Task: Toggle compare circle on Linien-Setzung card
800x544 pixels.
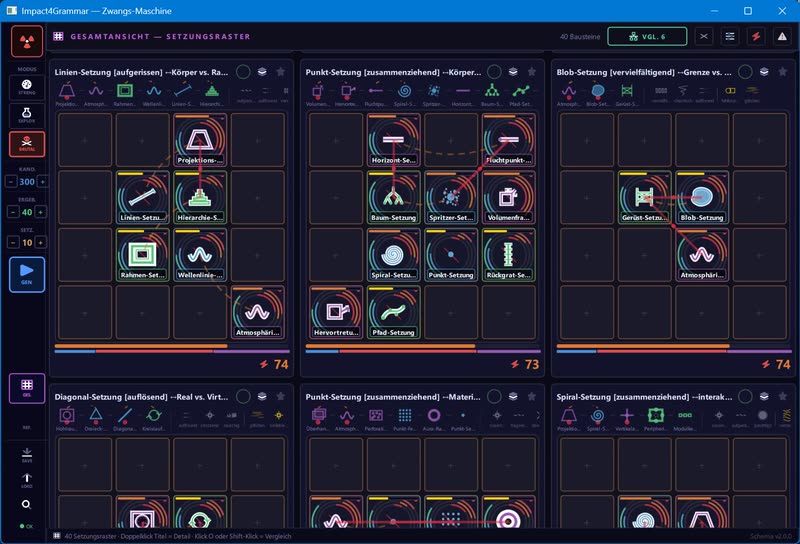Action: 243,72
